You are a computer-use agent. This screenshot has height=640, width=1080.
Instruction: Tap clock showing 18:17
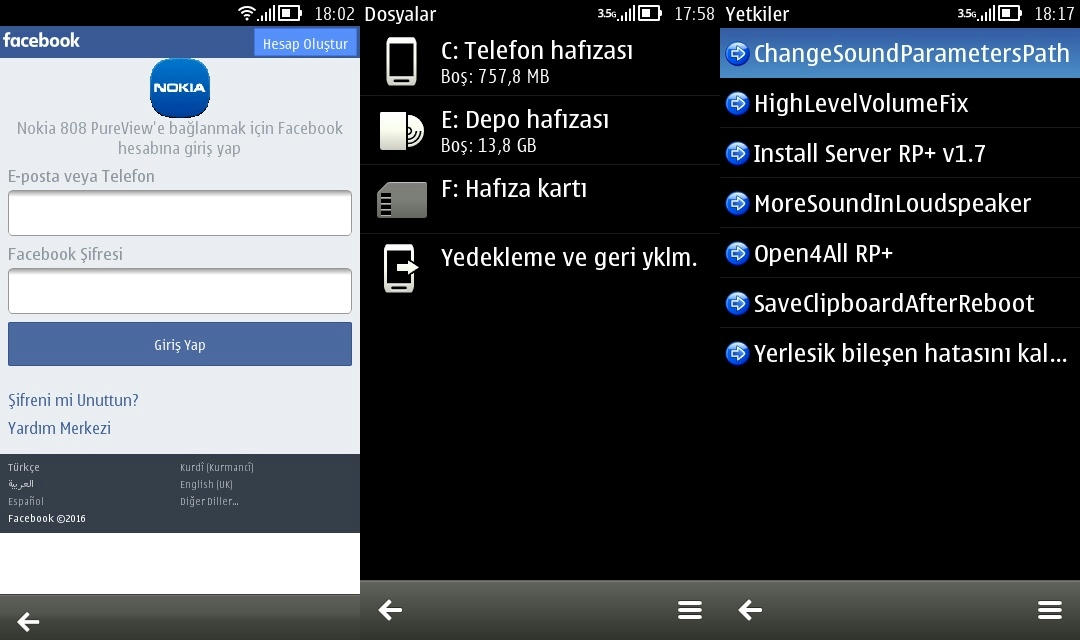point(1054,14)
